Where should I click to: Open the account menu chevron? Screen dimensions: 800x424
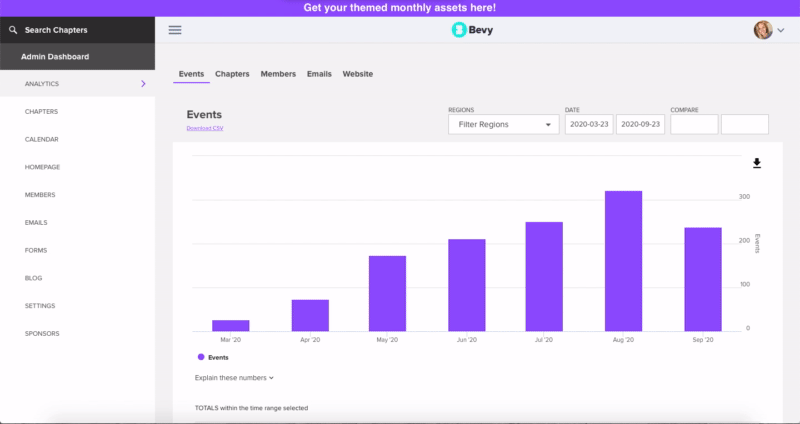tap(781, 31)
